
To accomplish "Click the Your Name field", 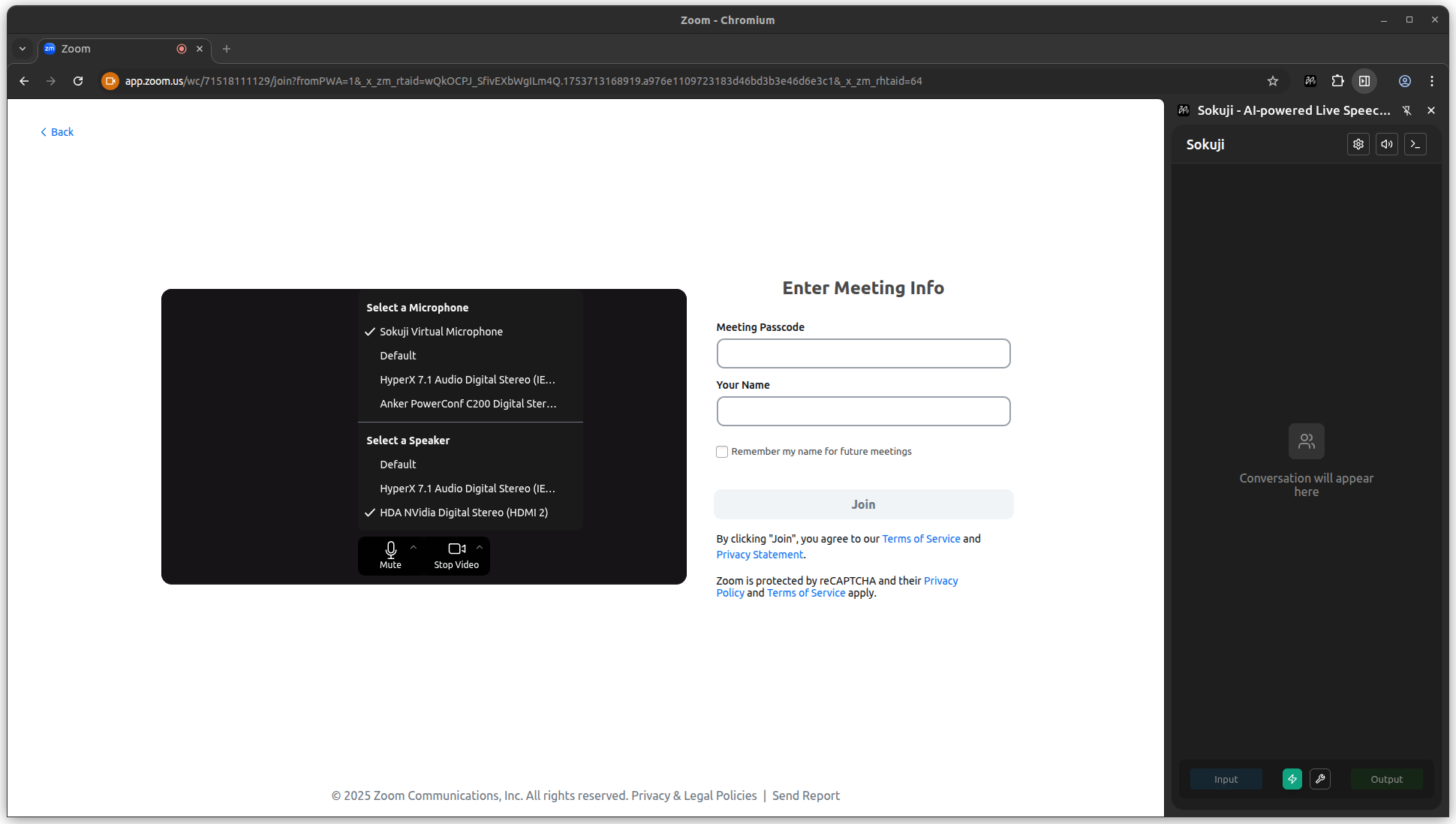I will 863,411.
